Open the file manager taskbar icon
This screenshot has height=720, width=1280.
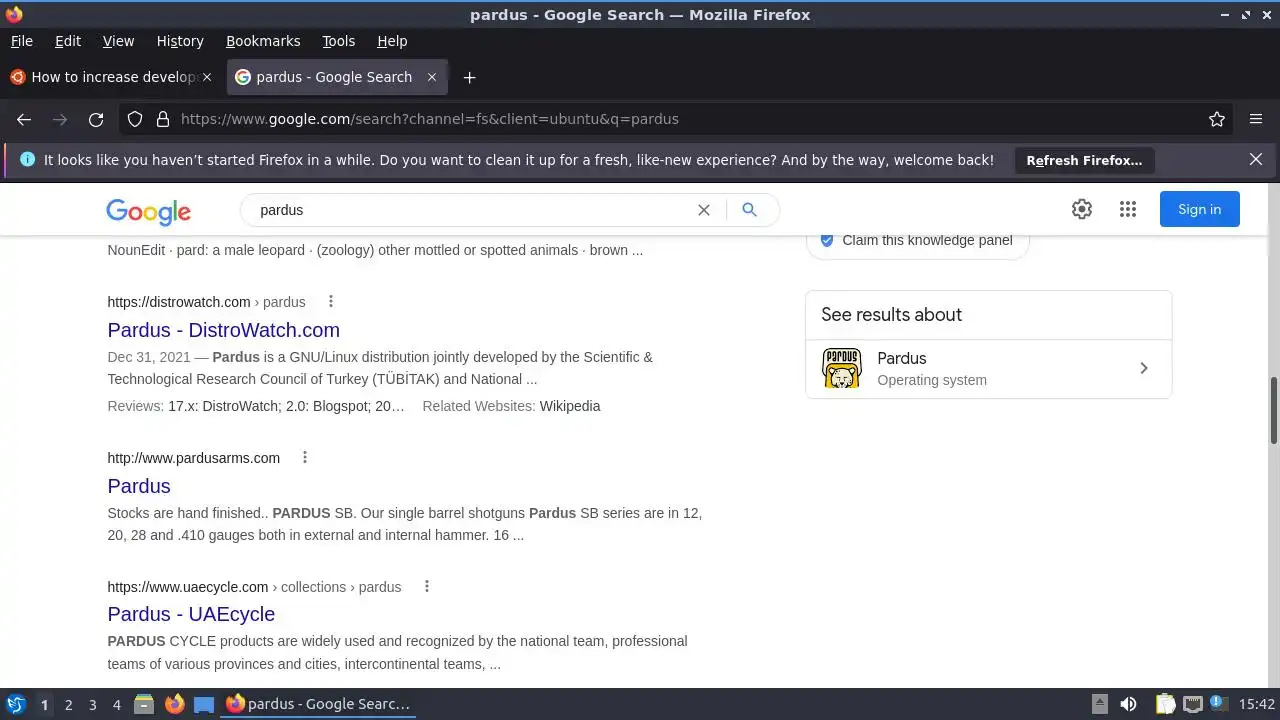(144, 704)
